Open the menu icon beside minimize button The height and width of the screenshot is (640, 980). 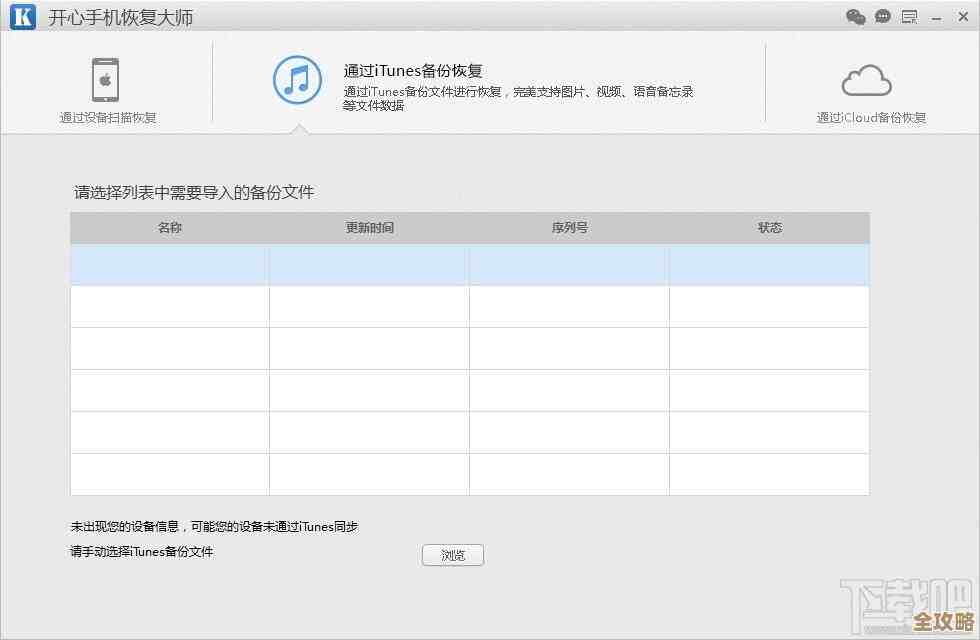[x=909, y=17]
